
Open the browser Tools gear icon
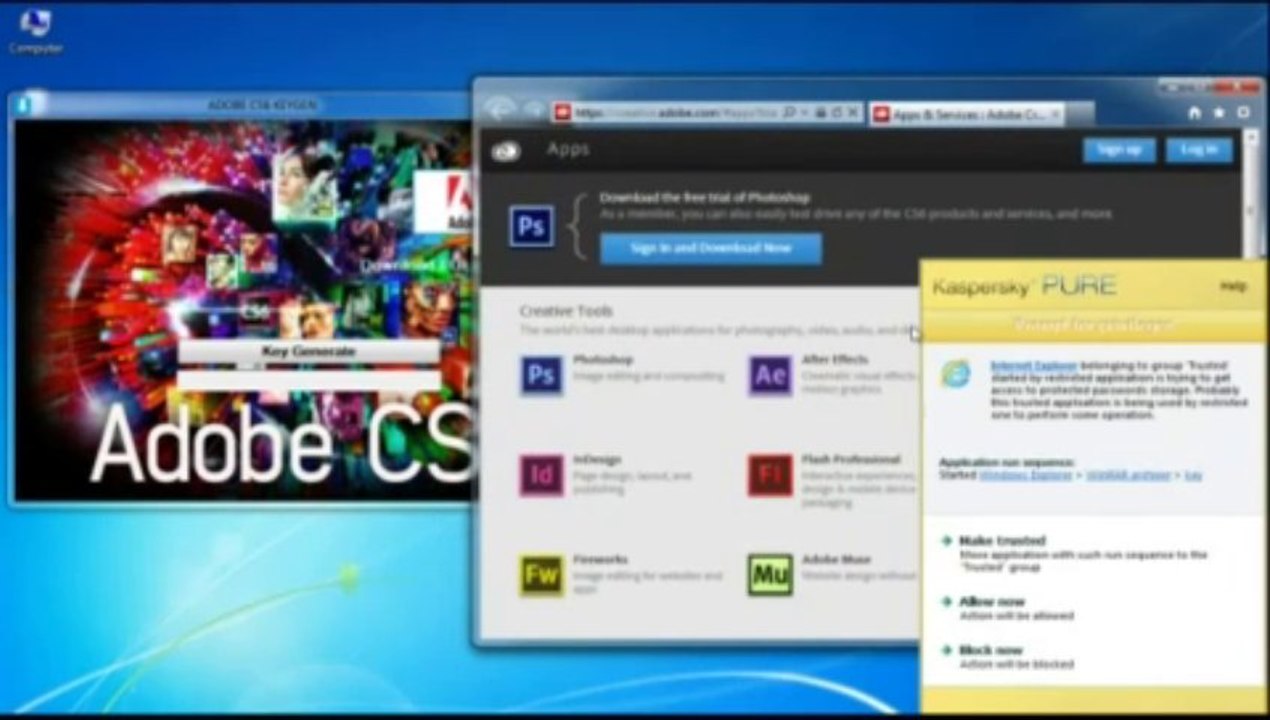click(x=1244, y=113)
